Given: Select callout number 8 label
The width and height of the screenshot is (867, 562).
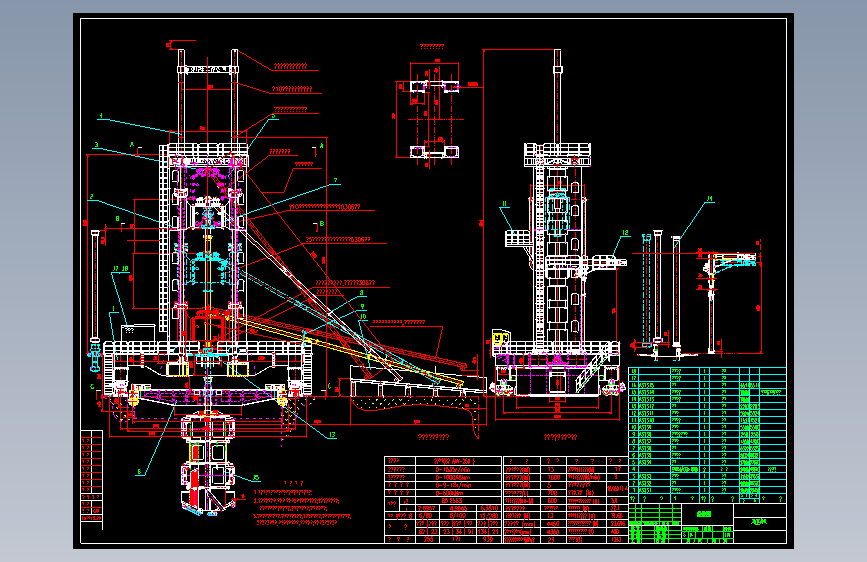Looking at the screenshot, I should (362, 293).
